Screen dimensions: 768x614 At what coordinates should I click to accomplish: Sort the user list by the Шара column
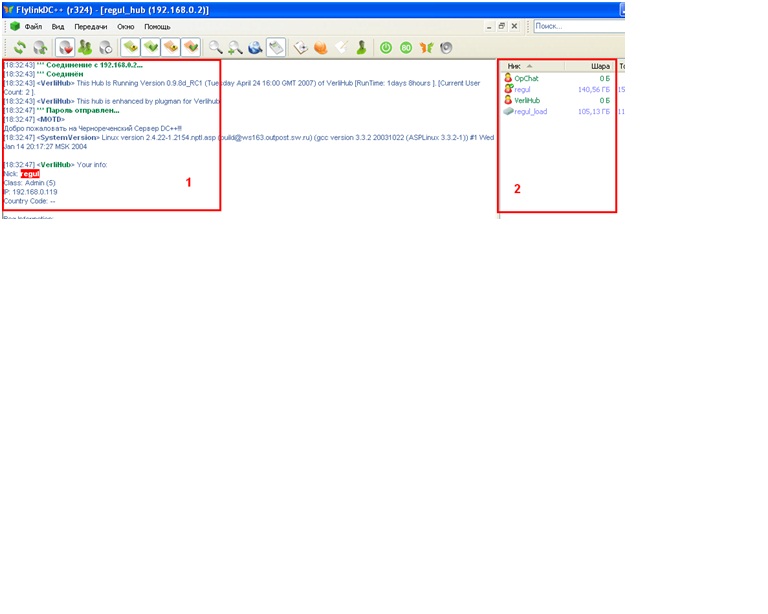[x=590, y=66]
